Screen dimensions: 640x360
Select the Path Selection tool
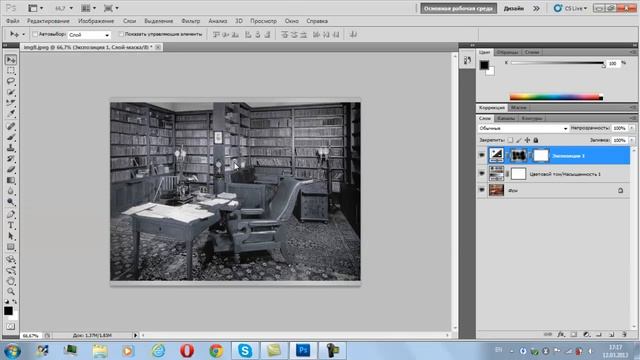point(11,236)
